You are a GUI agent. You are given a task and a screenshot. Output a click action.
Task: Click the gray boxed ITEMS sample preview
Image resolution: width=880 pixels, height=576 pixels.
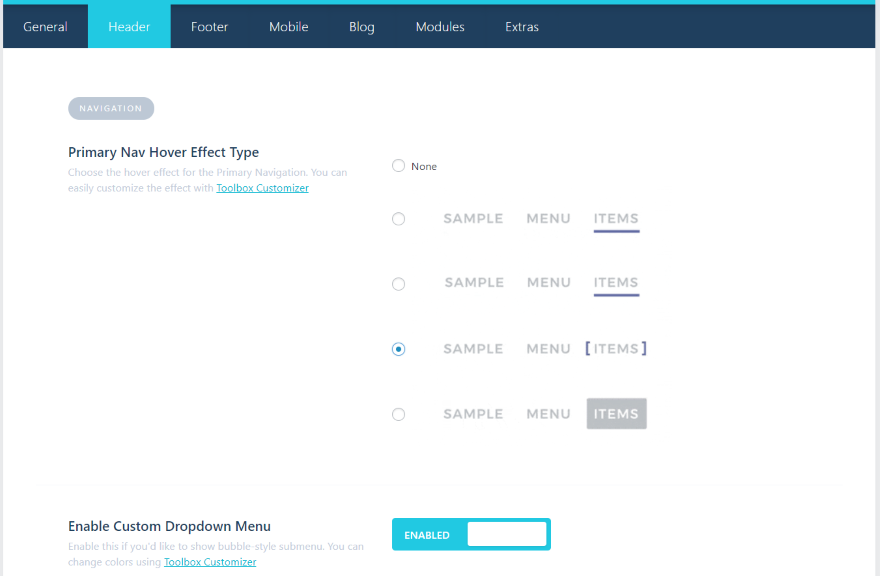pos(617,414)
